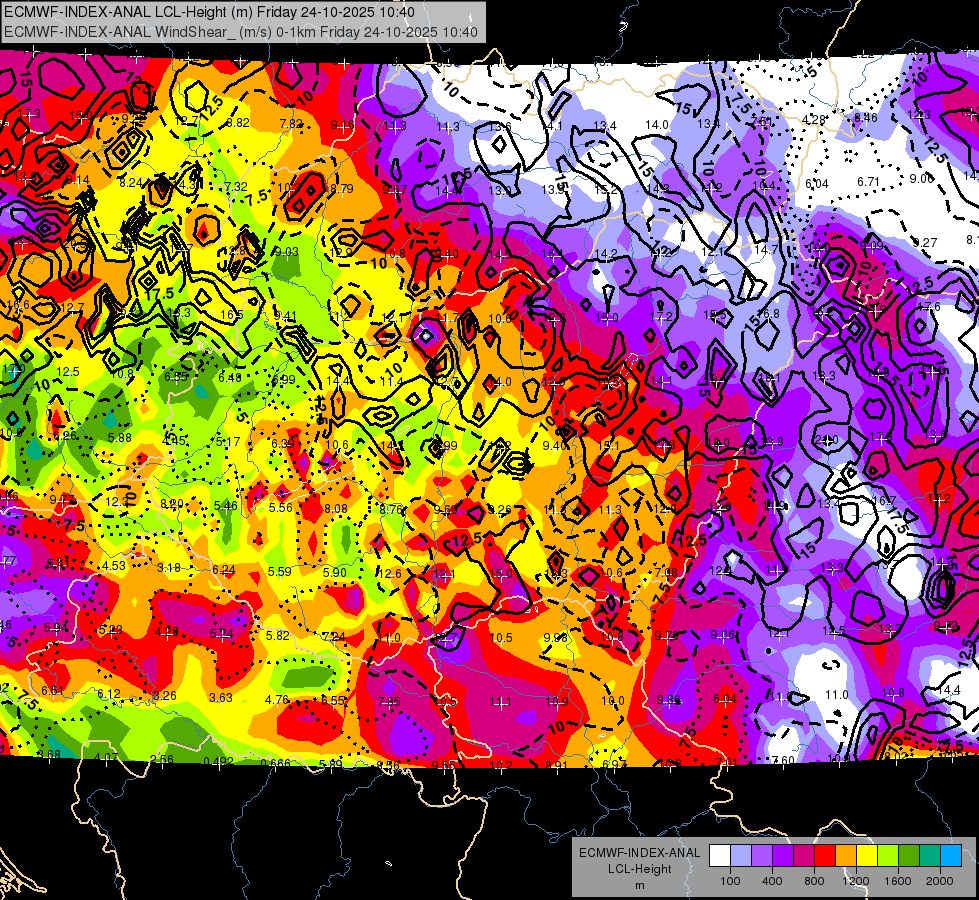The image size is (979, 900).
Task: Click the shear value '0.666'
Action: [275, 763]
